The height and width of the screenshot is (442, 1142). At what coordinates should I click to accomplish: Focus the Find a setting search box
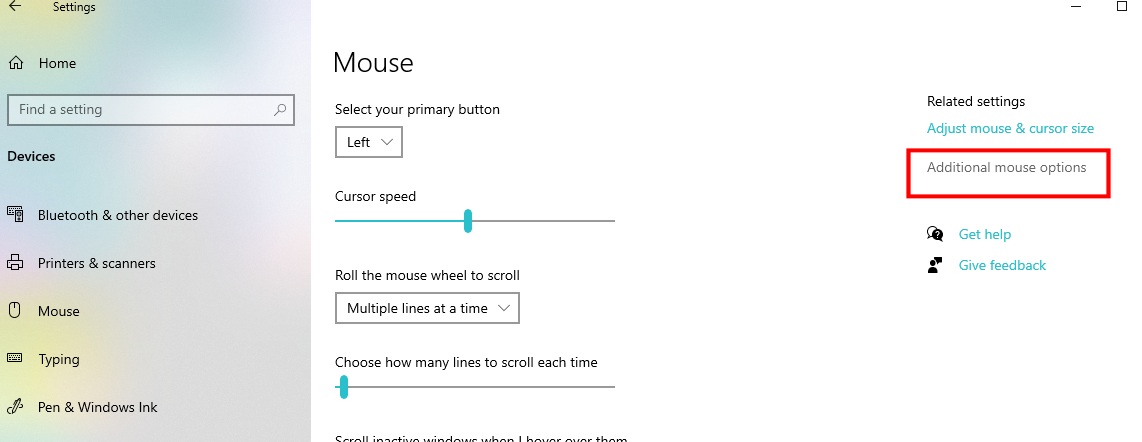[140, 110]
